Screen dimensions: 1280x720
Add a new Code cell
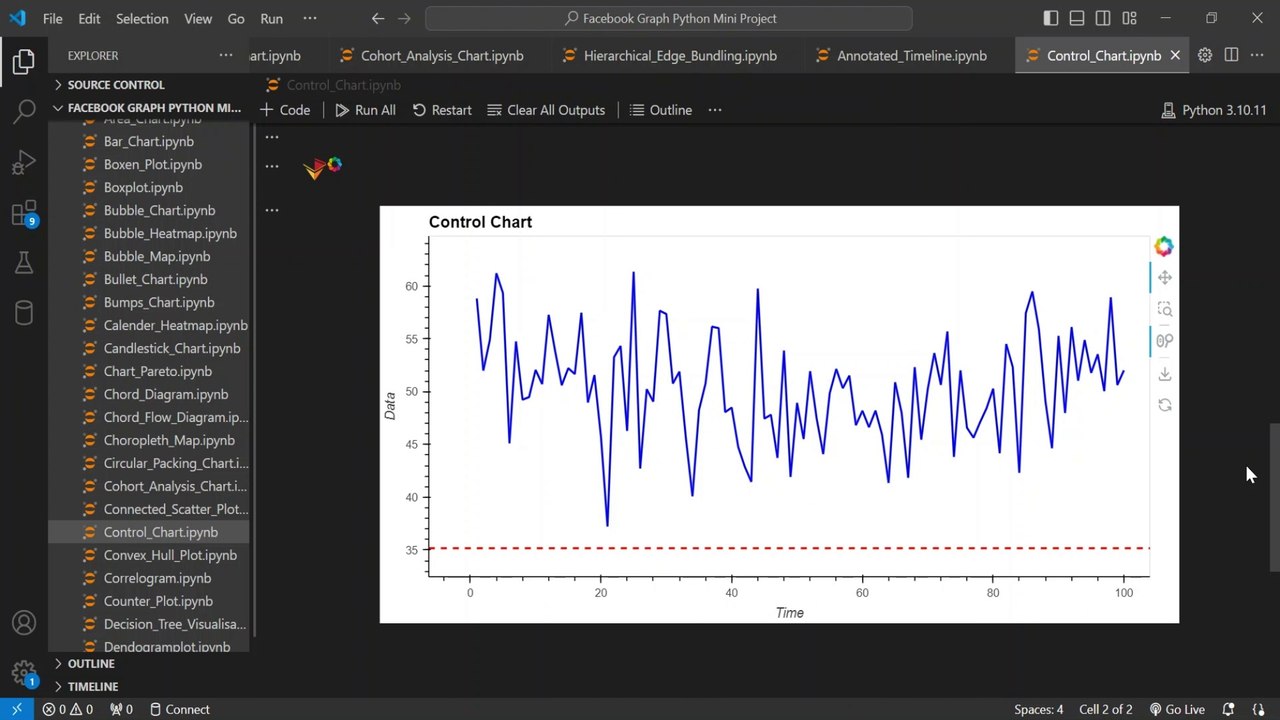(x=285, y=110)
